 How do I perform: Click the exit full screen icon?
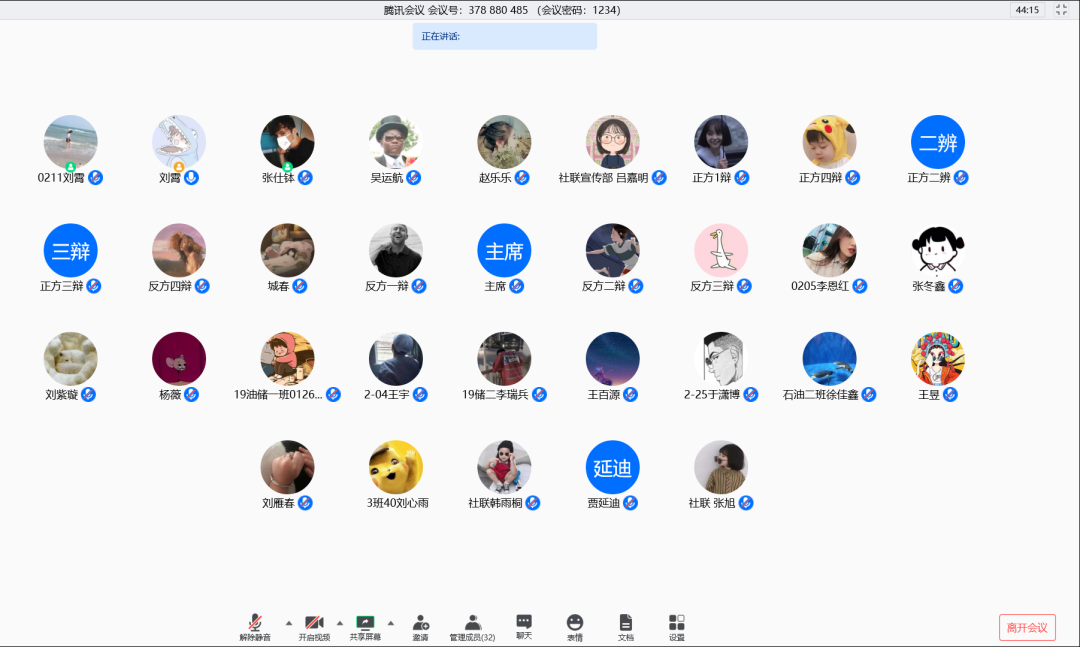(1062, 10)
